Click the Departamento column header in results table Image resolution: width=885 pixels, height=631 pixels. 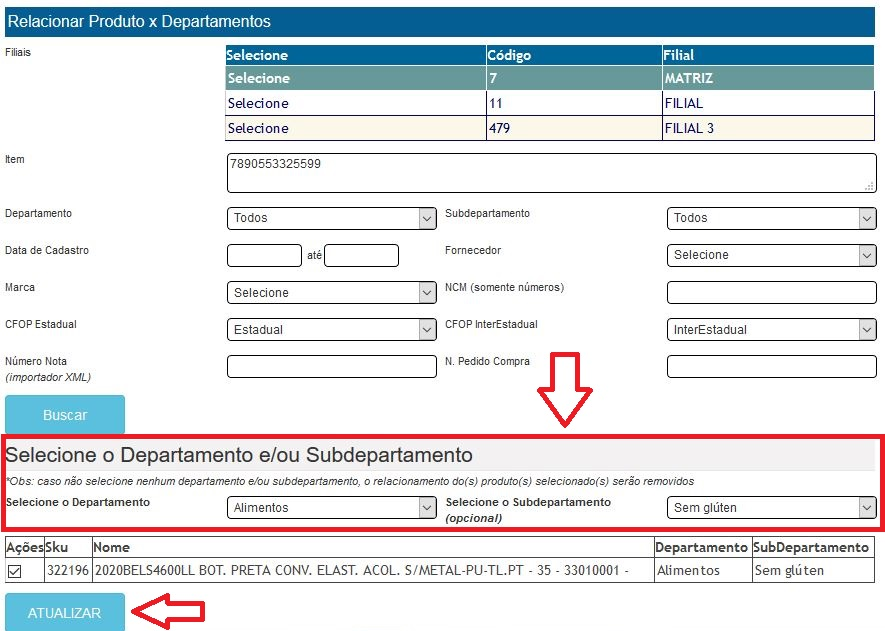click(703, 547)
